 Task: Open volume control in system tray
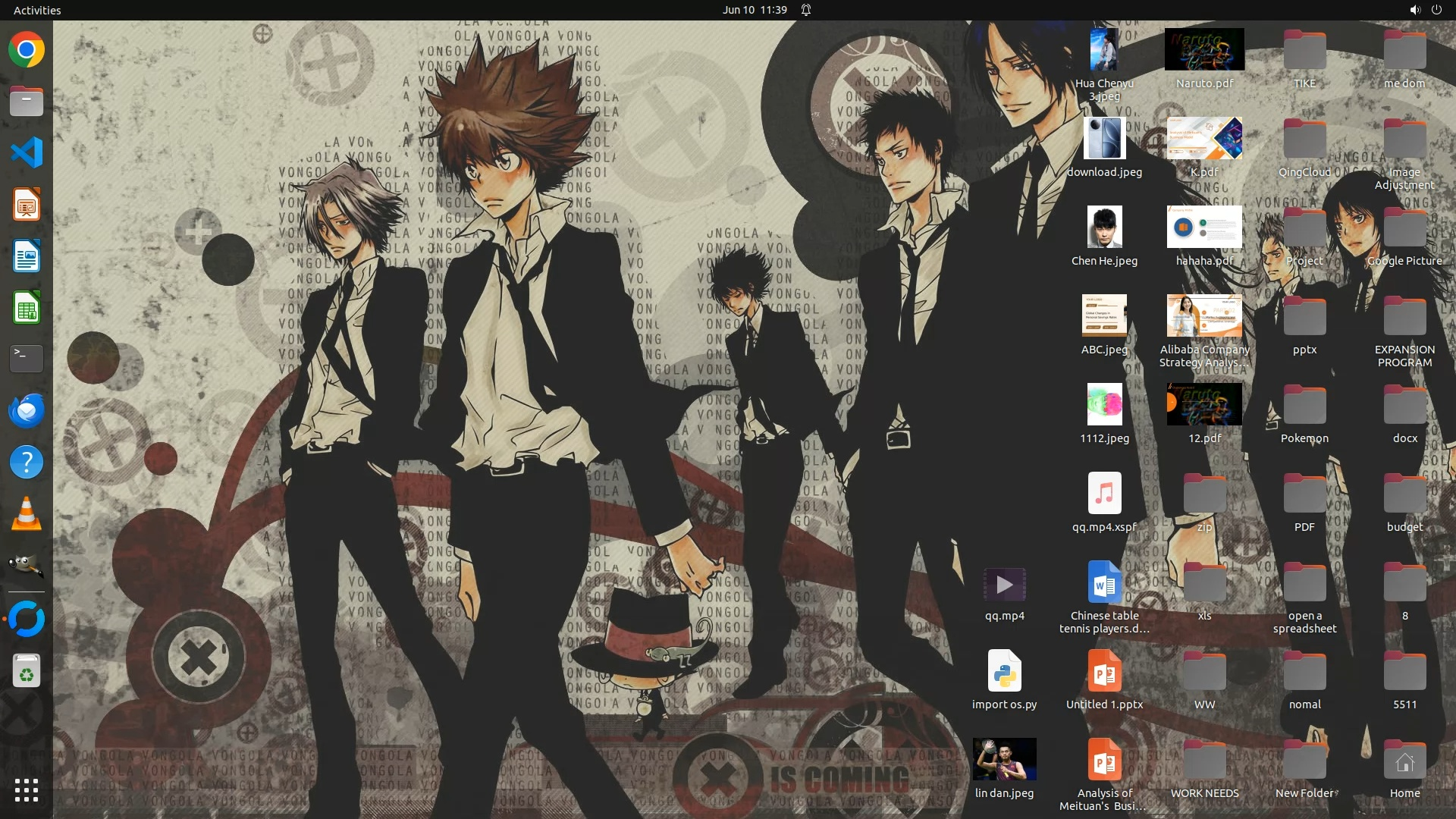pyautogui.click(x=1414, y=10)
